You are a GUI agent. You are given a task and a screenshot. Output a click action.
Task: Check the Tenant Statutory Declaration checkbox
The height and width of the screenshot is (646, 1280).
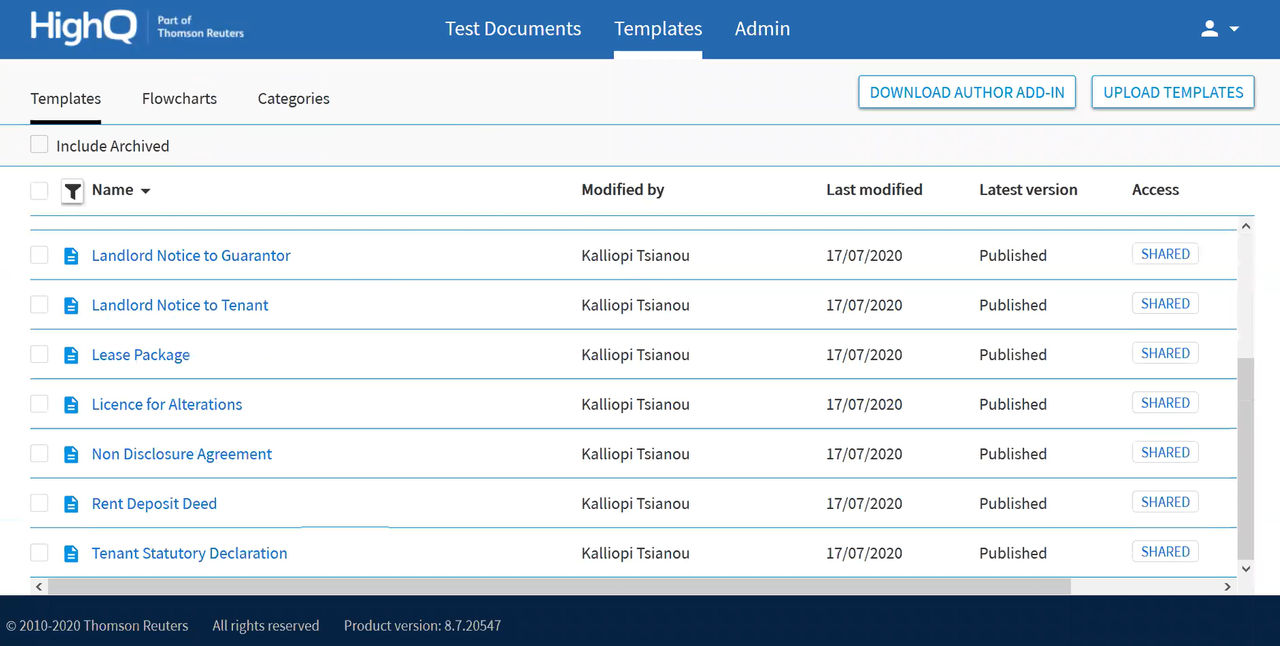(39, 552)
